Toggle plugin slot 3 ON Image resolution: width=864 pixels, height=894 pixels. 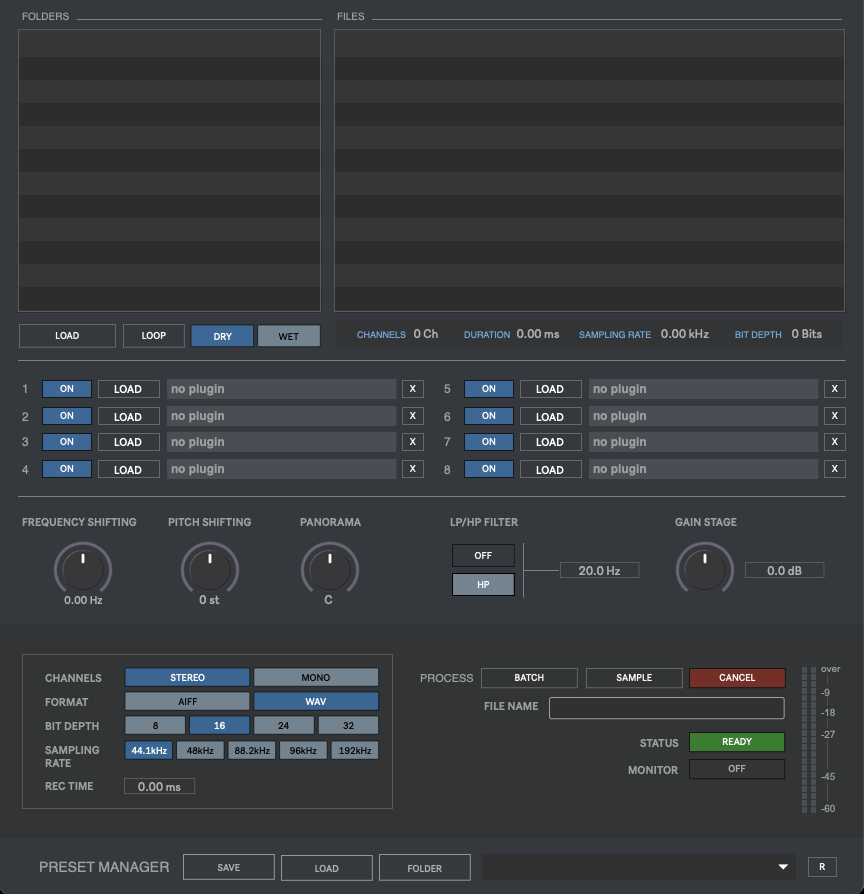[66, 441]
